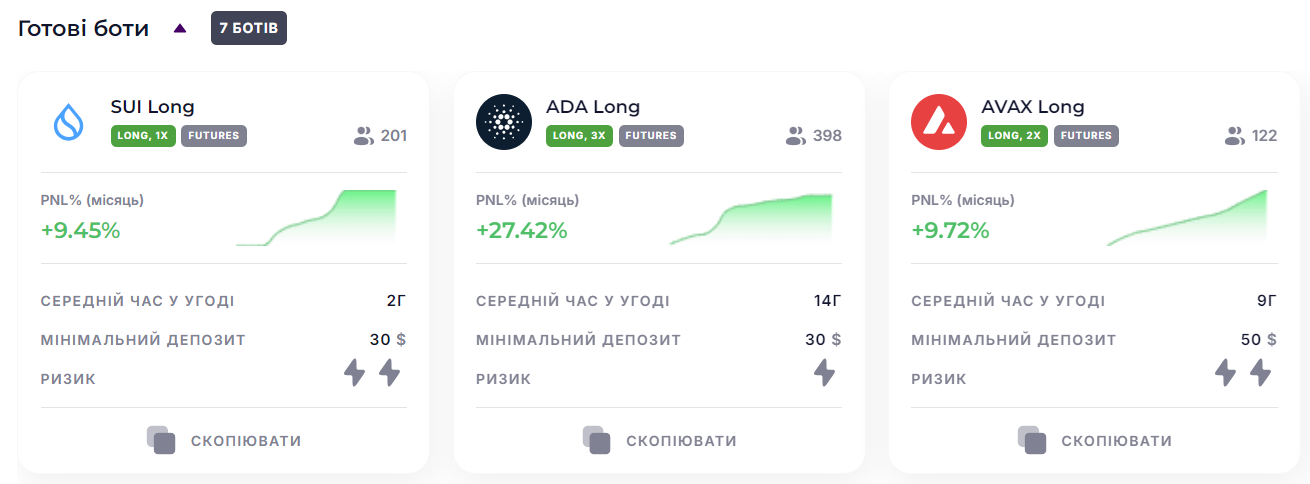Click the copy icon on SUI Long card
Screen dimensions: 1310x484
tap(161, 441)
